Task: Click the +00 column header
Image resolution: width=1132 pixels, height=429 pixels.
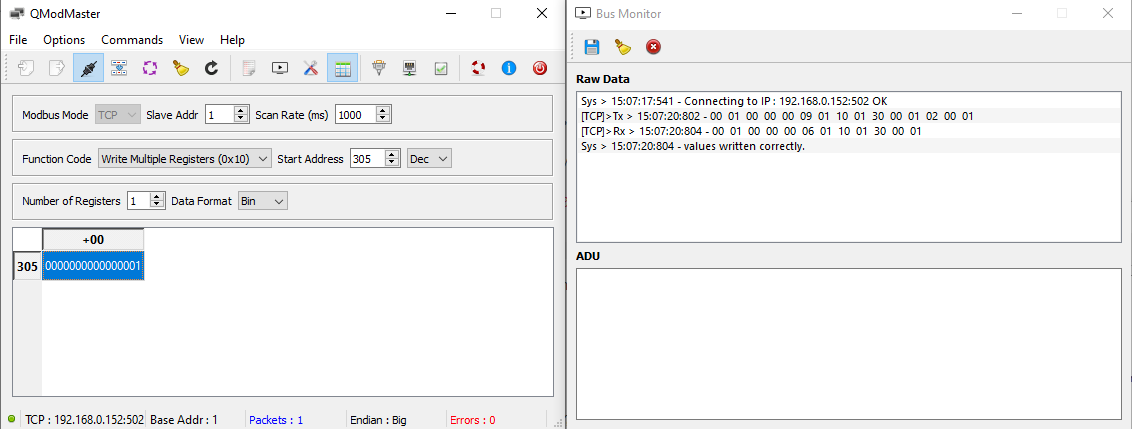Action: (x=93, y=240)
